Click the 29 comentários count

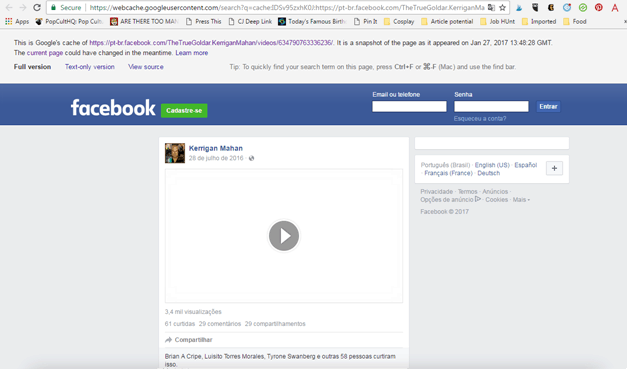220,324
